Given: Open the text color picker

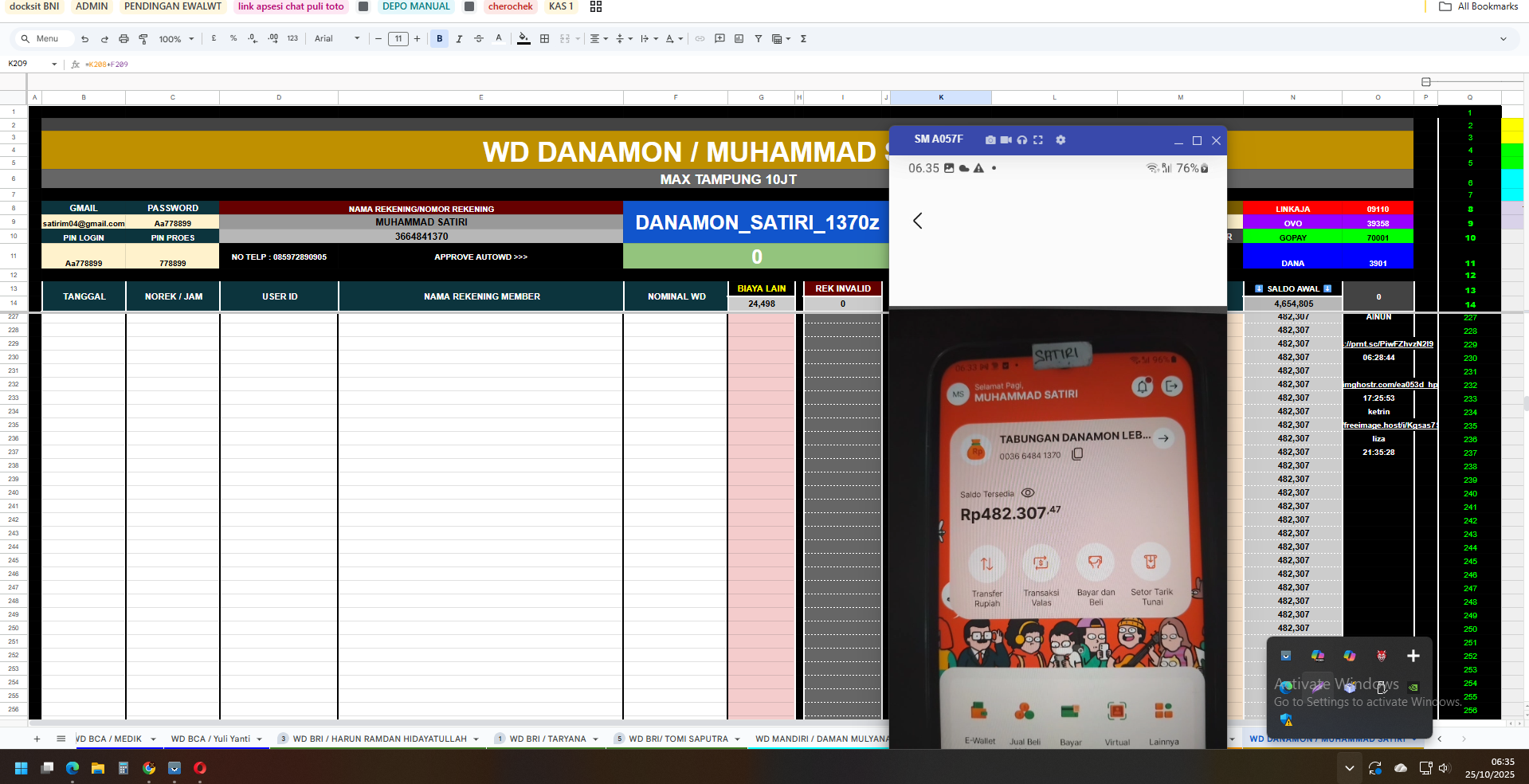Looking at the screenshot, I should [499, 38].
